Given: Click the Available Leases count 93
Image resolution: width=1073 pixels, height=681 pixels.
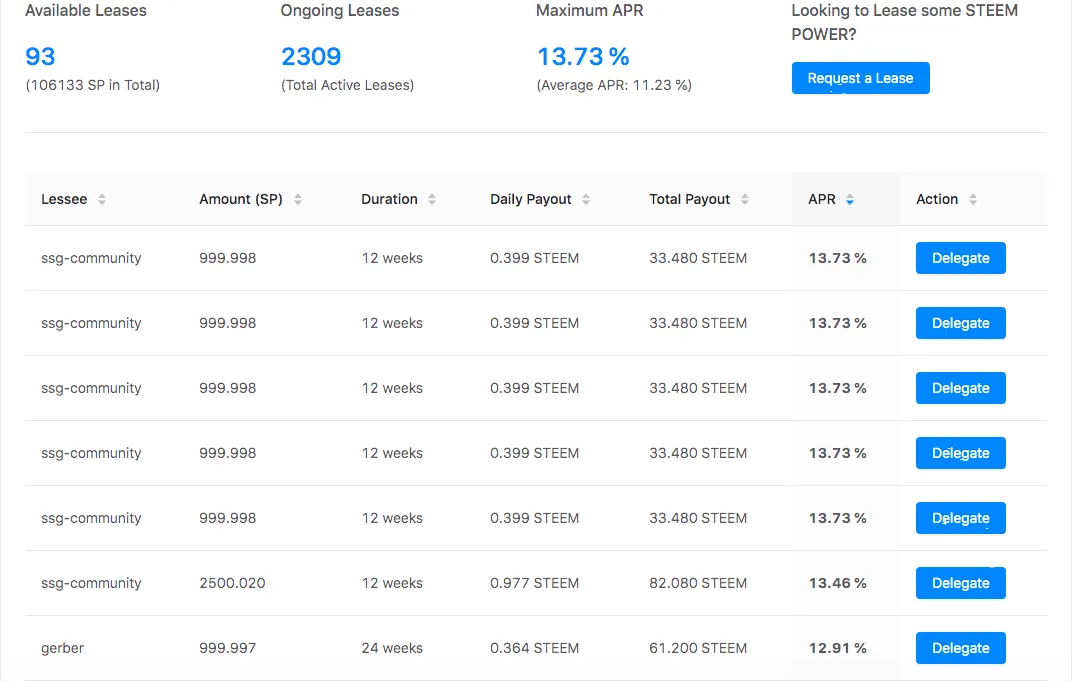Looking at the screenshot, I should pos(40,56).
